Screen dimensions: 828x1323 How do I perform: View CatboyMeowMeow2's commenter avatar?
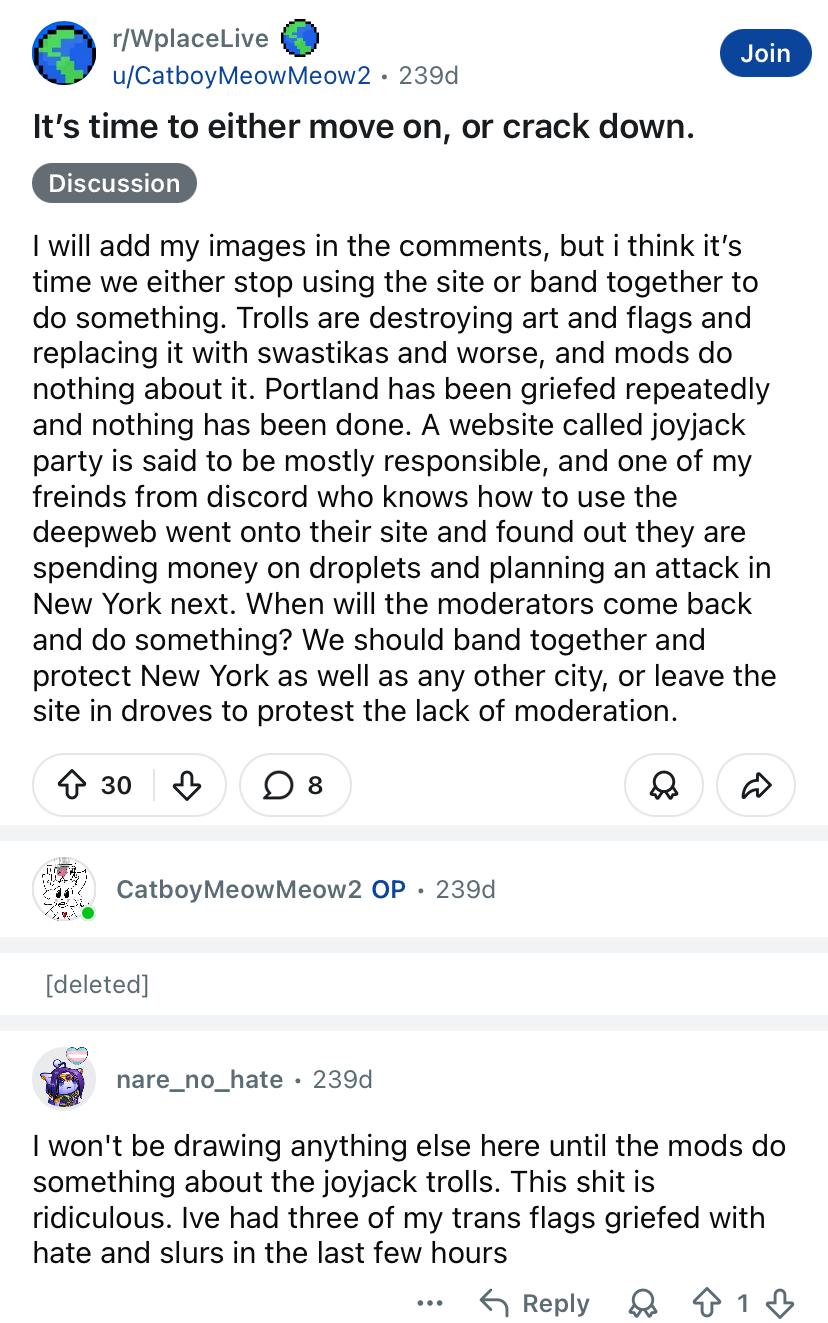pyautogui.click(x=64, y=889)
